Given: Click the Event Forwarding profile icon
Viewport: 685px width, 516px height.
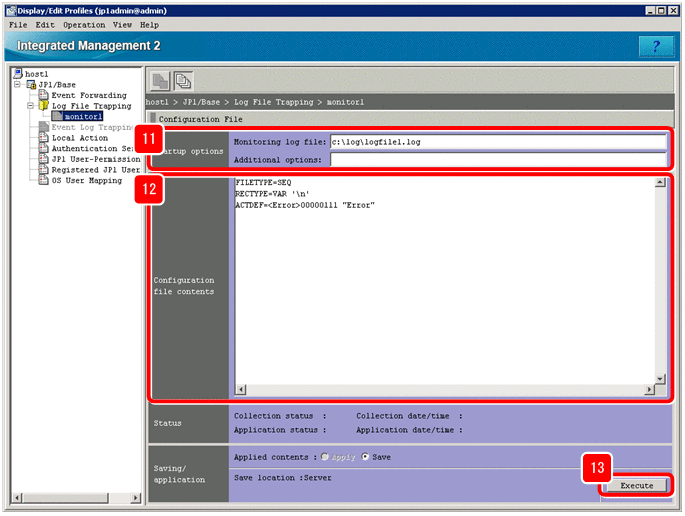Looking at the screenshot, I should click(x=43, y=95).
